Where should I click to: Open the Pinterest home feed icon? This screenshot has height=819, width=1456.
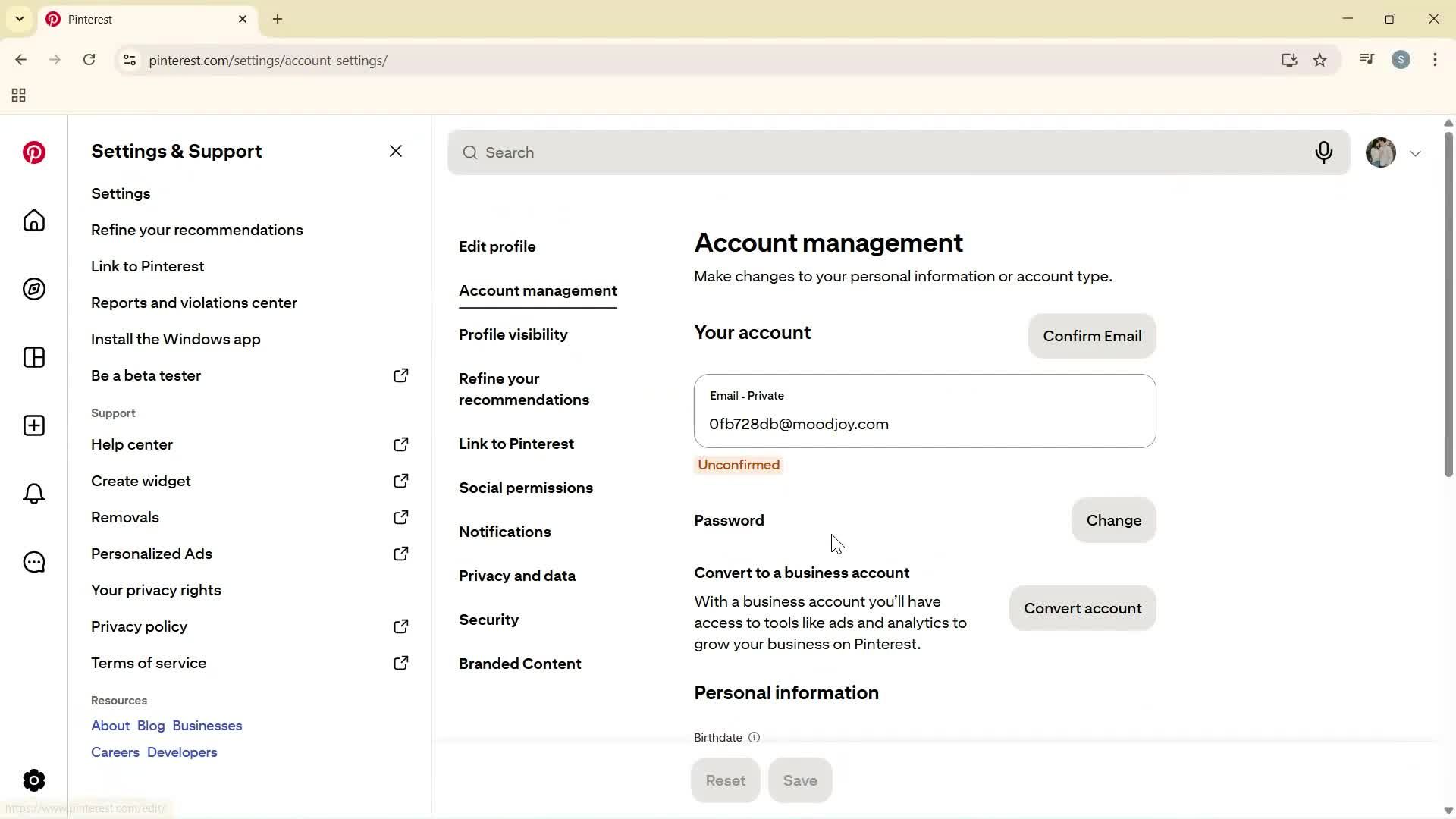(33, 221)
